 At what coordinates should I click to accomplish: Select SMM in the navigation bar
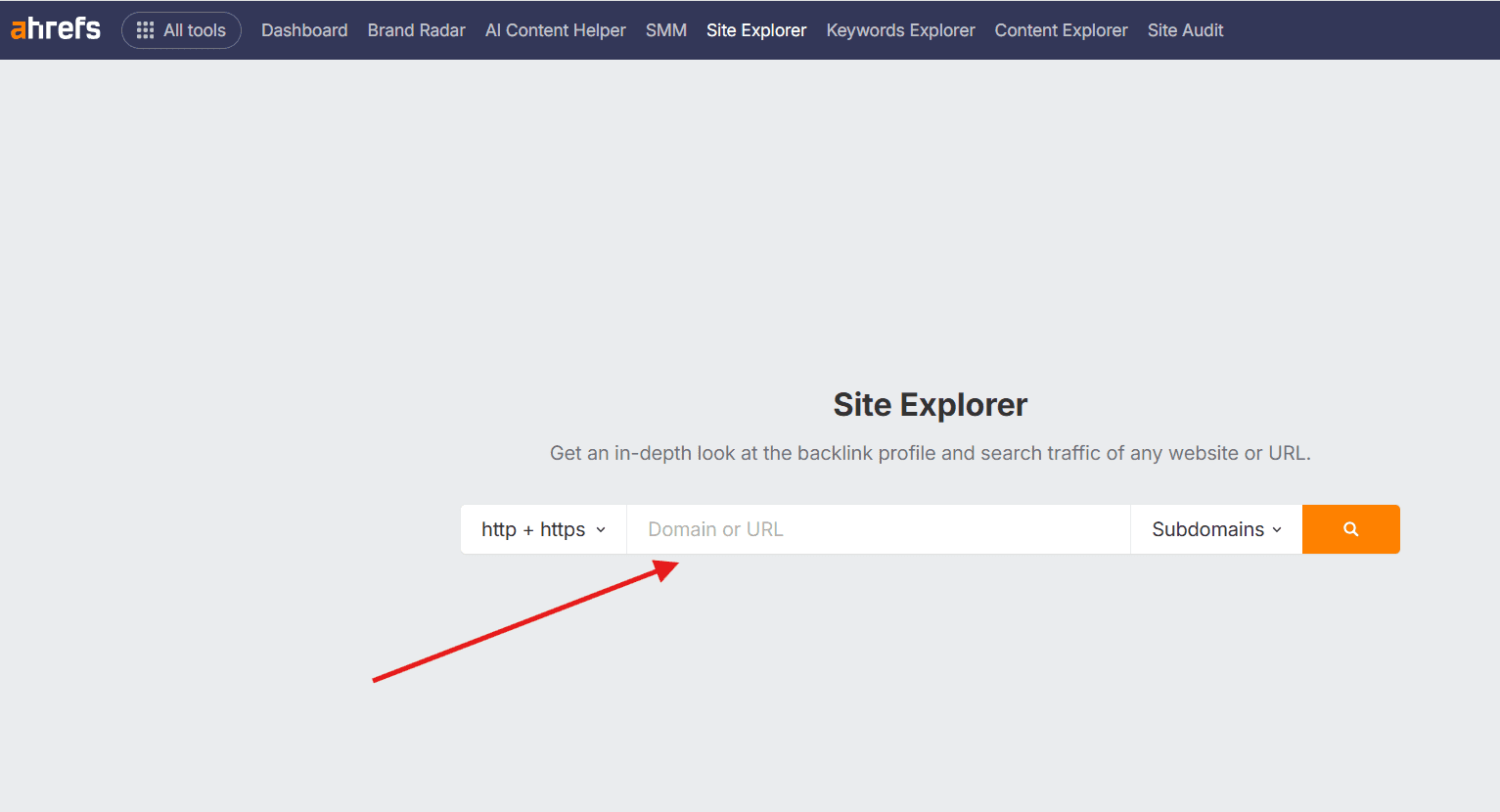pos(666,30)
